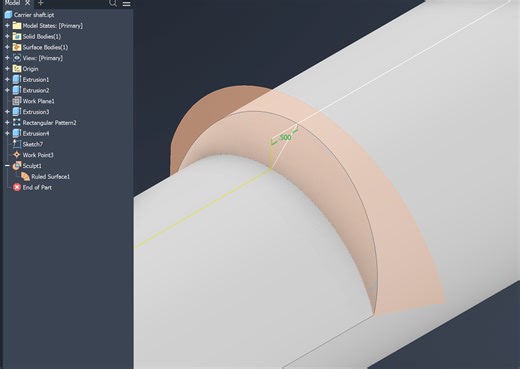Click the green .500 dimension in viewport
This screenshot has width=520, height=369.
tap(285, 137)
